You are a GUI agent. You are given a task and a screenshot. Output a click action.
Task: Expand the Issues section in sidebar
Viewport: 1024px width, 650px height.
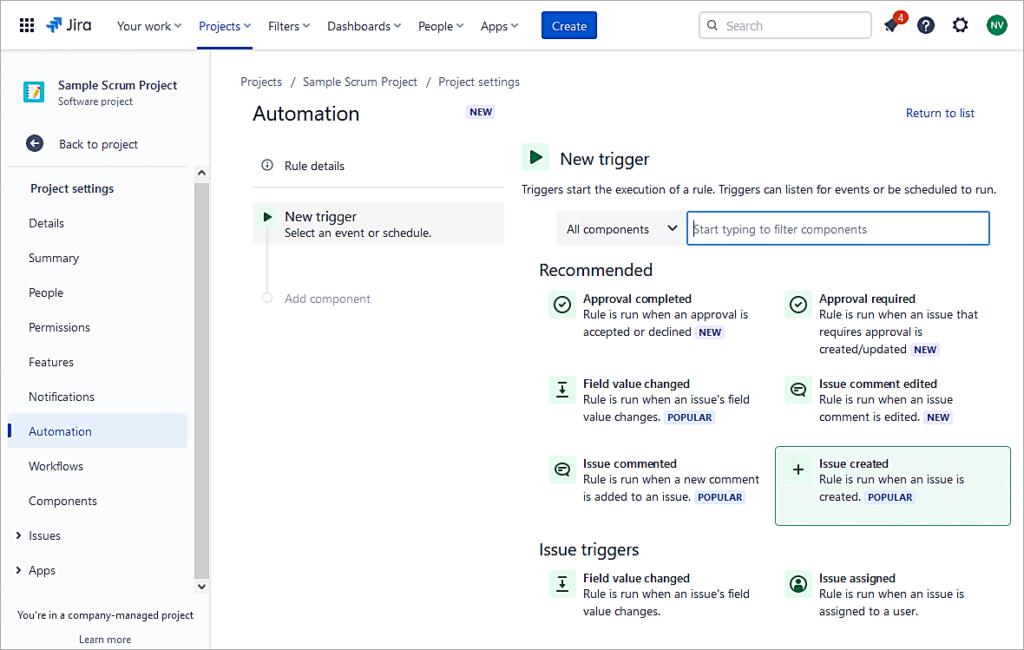(x=19, y=536)
